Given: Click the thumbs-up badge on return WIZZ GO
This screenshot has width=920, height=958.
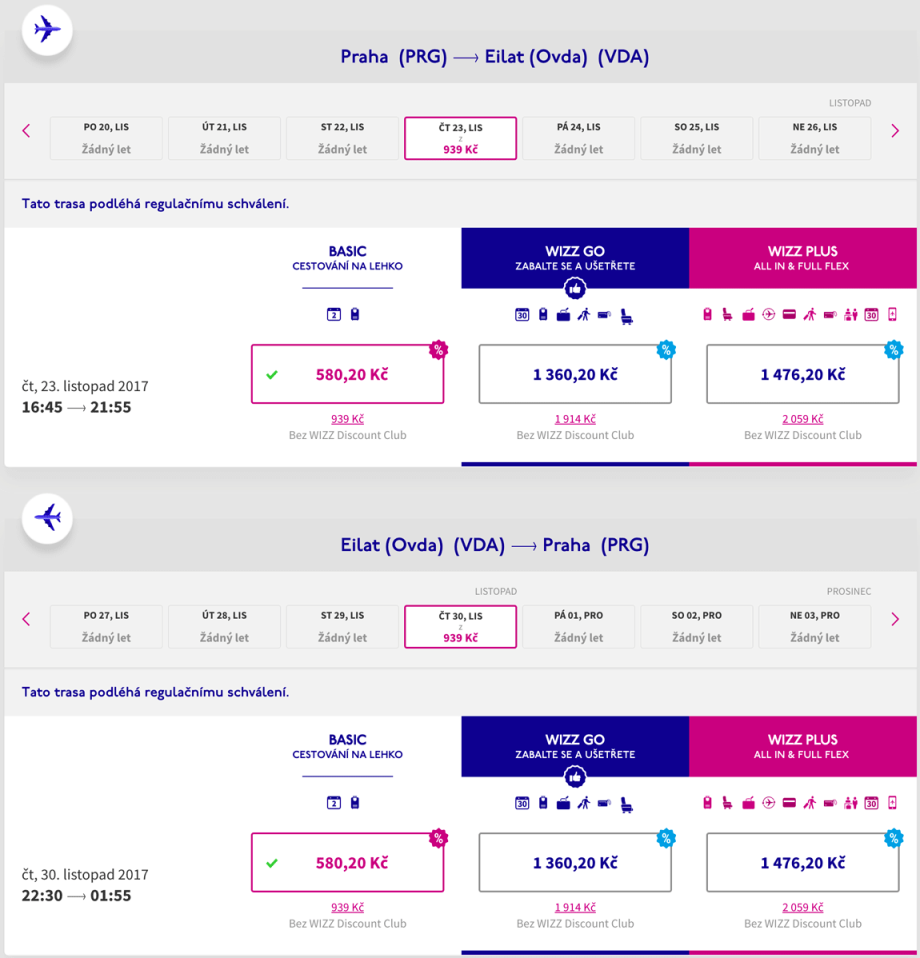Looking at the screenshot, I should coord(575,777).
